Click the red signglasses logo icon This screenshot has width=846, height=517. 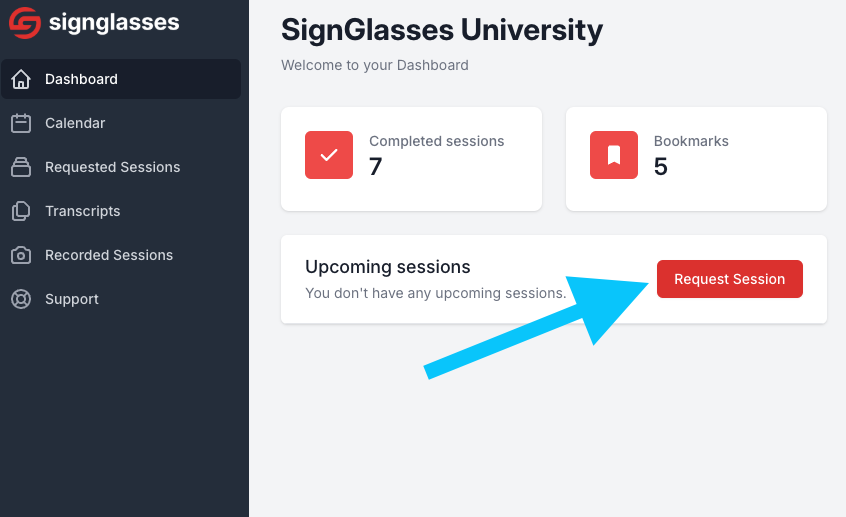(x=25, y=23)
